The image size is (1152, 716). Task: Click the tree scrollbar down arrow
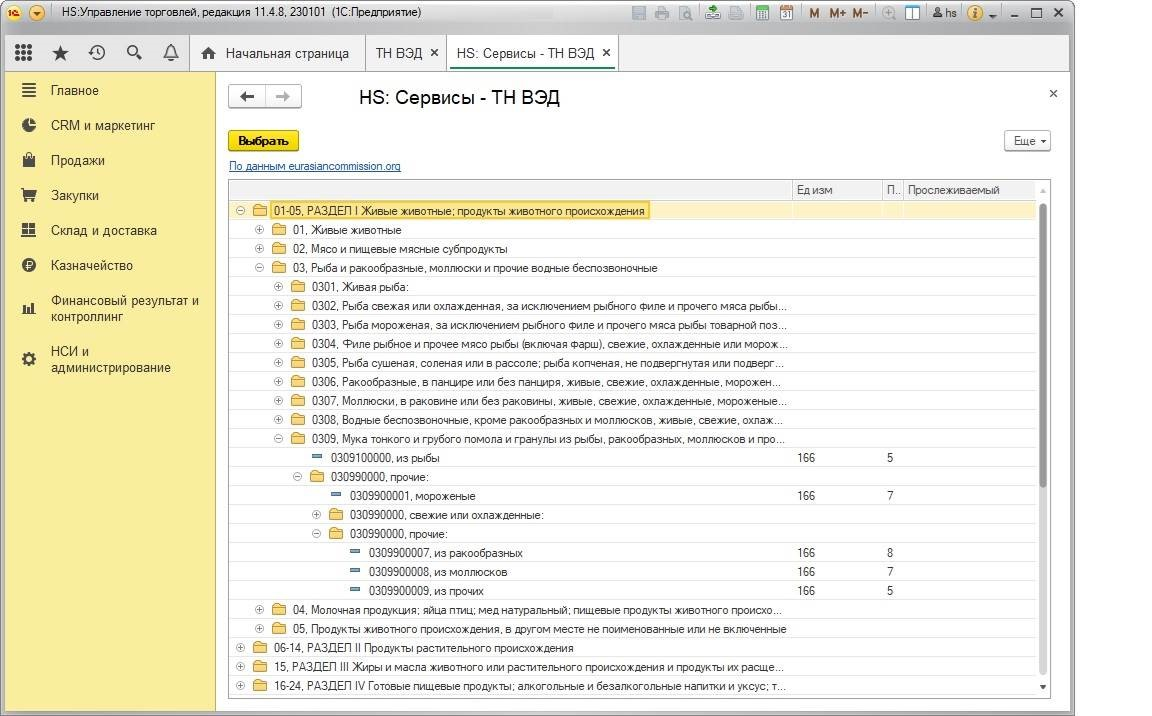click(x=1043, y=687)
